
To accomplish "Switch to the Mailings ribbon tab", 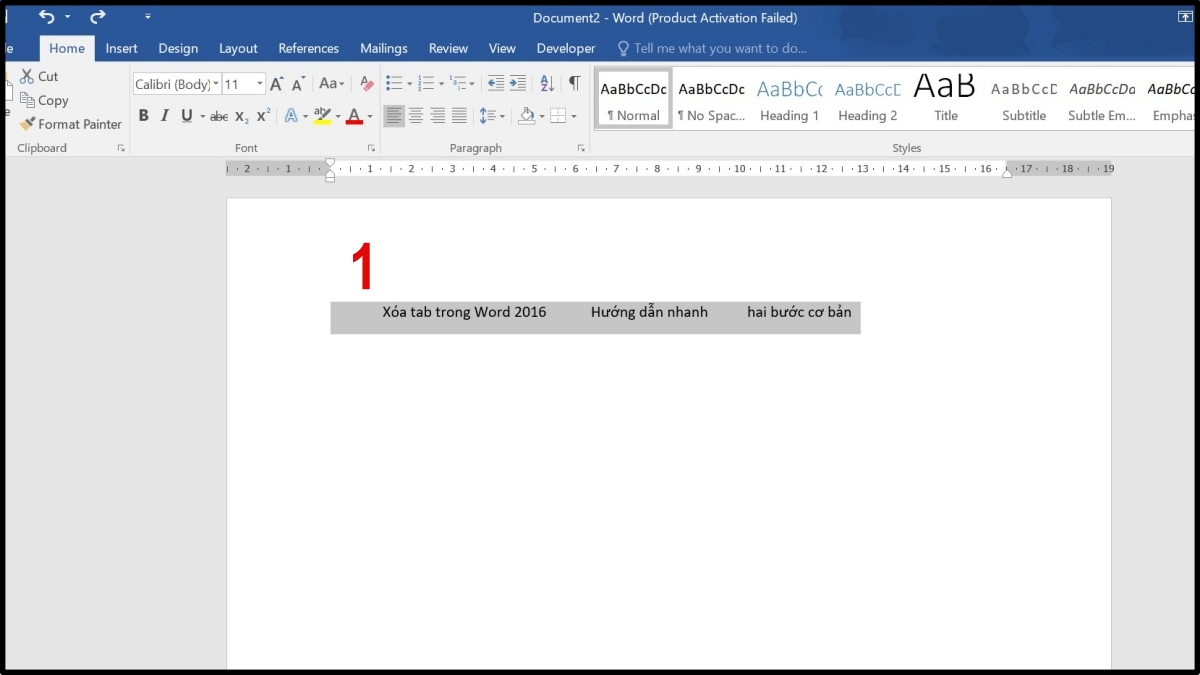I will pyautogui.click(x=383, y=48).
